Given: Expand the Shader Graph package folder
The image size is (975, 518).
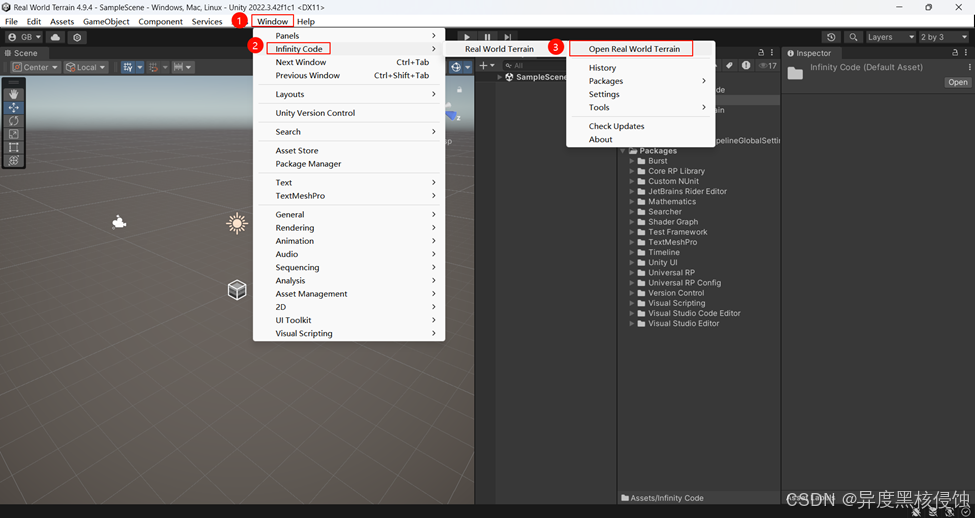Looking at the screenshot, I should coord(632,222).
